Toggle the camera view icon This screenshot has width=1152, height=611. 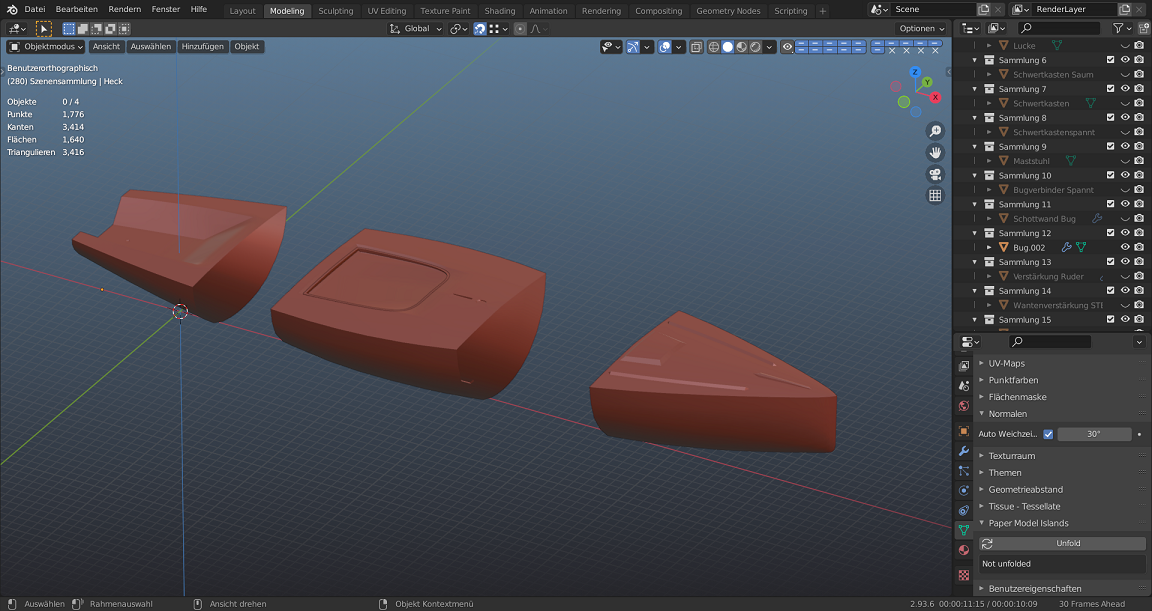(x=935, y=174)
